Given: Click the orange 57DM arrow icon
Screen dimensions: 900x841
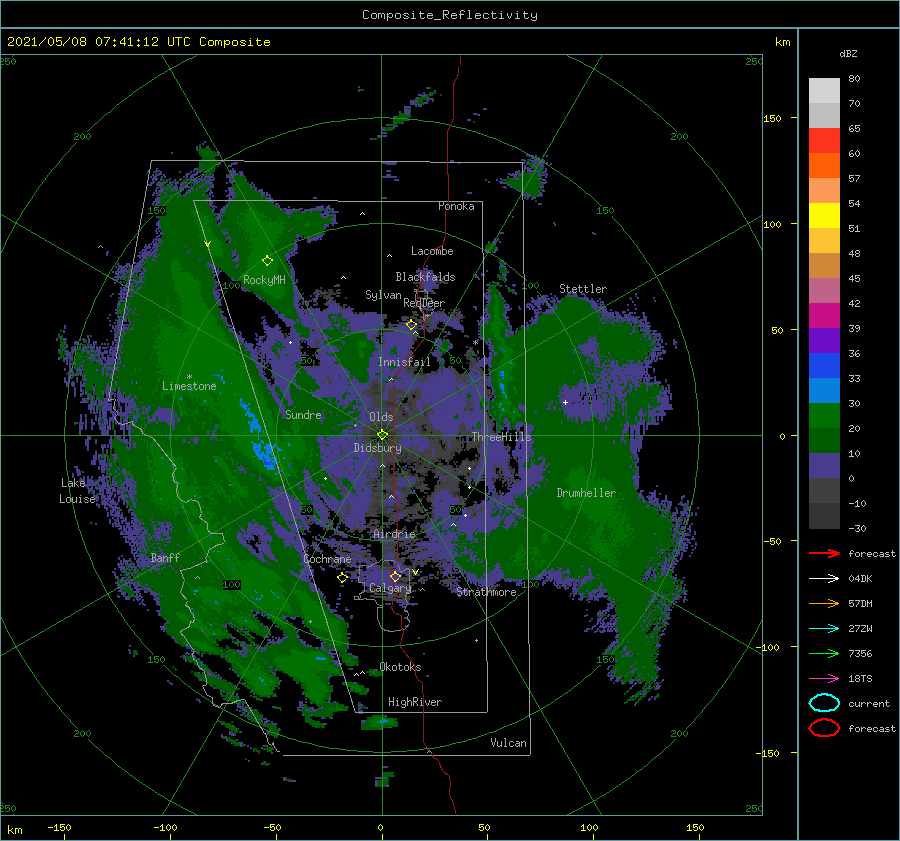Looking at the screenshot, I should point(824,603).
